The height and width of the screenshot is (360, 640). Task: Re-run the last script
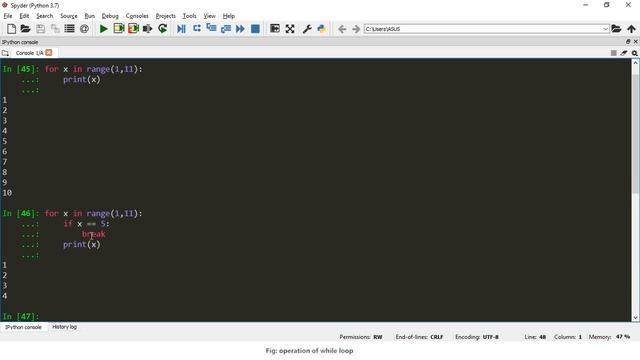pyautogui.click(x=162, y=29)
